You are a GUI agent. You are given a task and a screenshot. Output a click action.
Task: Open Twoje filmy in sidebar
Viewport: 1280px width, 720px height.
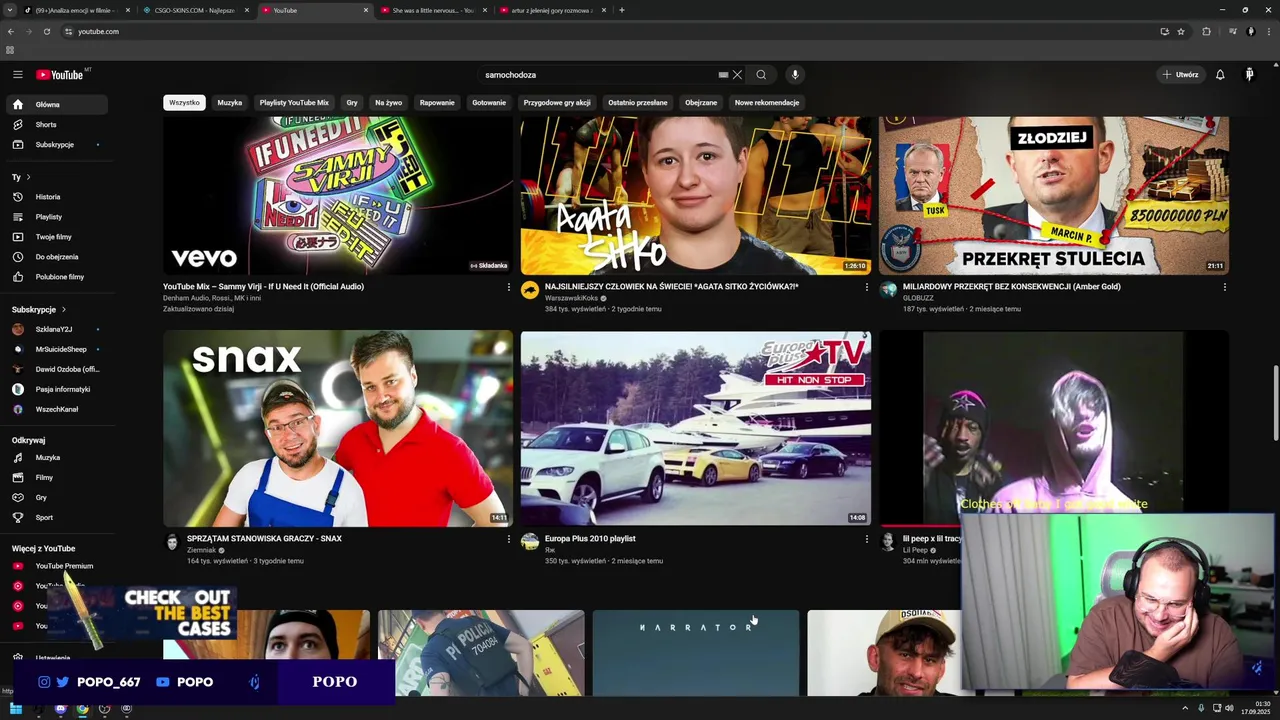(56, 237)
